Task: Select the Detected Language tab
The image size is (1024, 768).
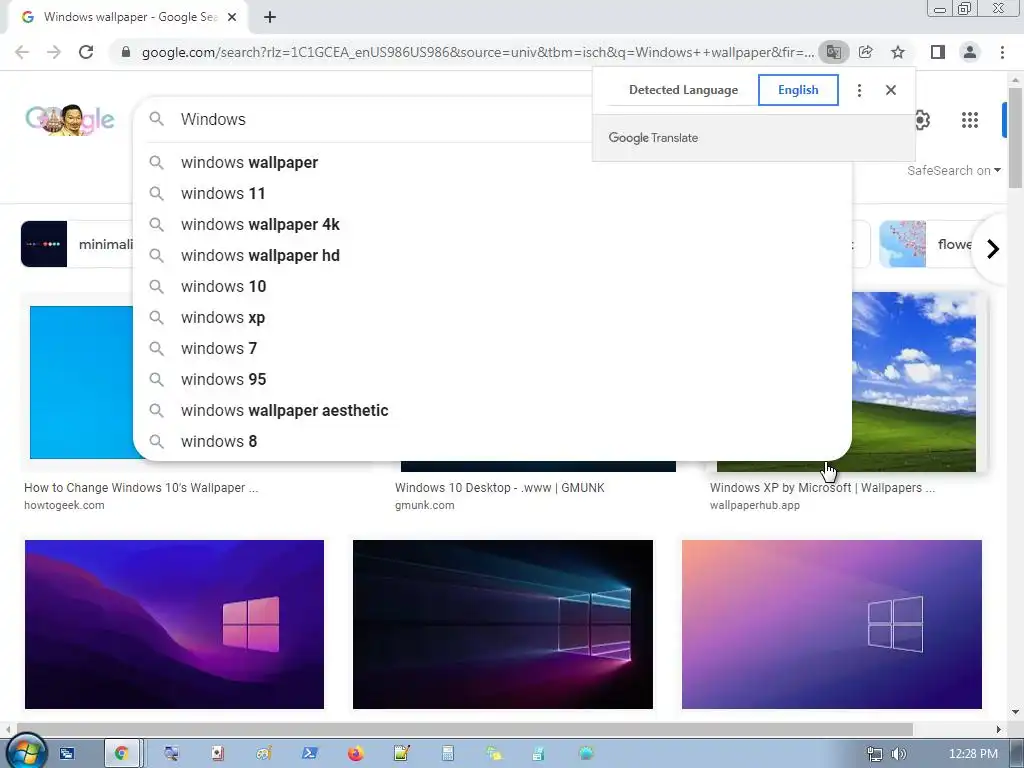Action: pyautogui.click(x=683, y=90)
